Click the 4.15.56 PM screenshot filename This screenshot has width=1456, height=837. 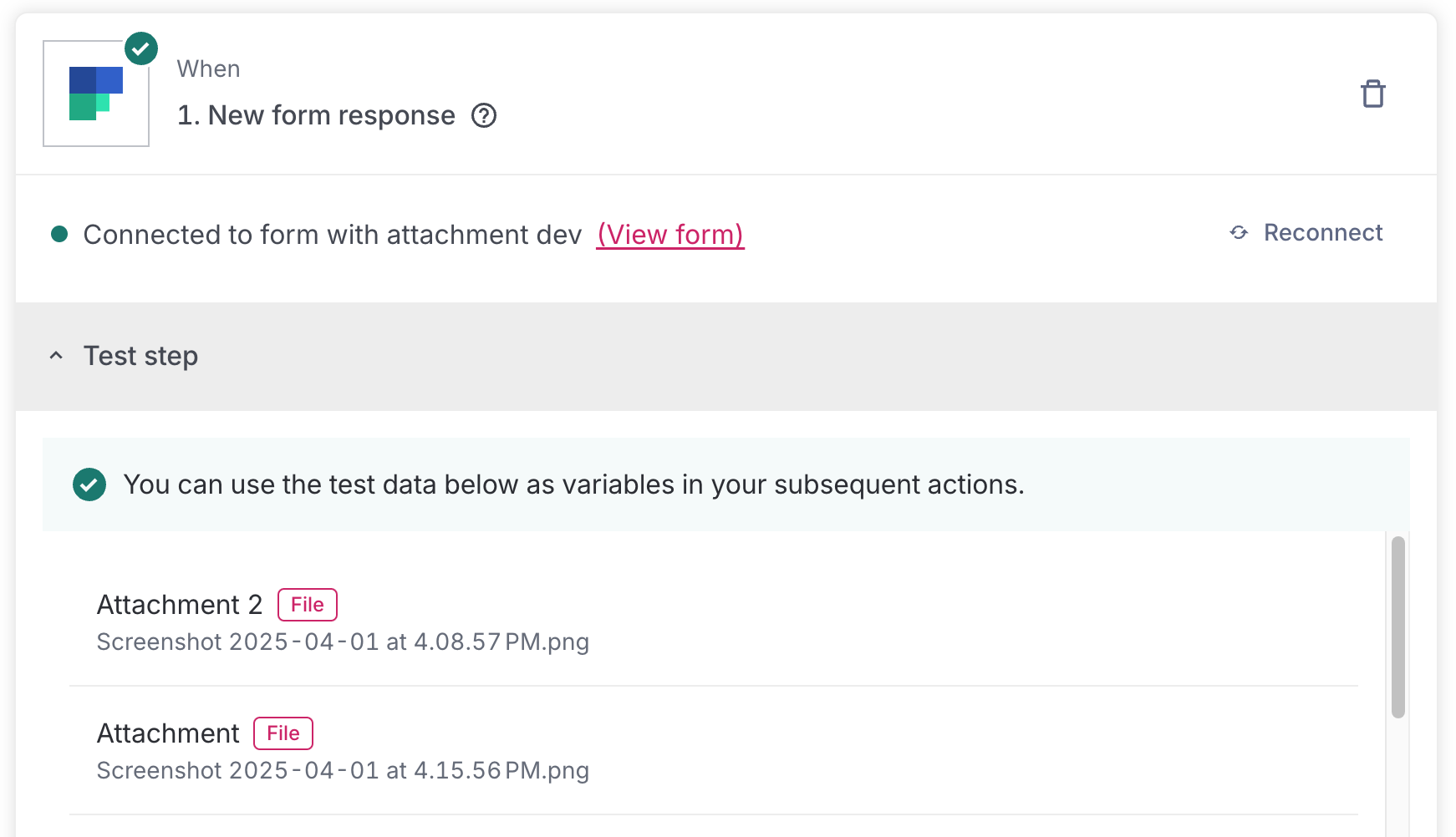[343, 770]
